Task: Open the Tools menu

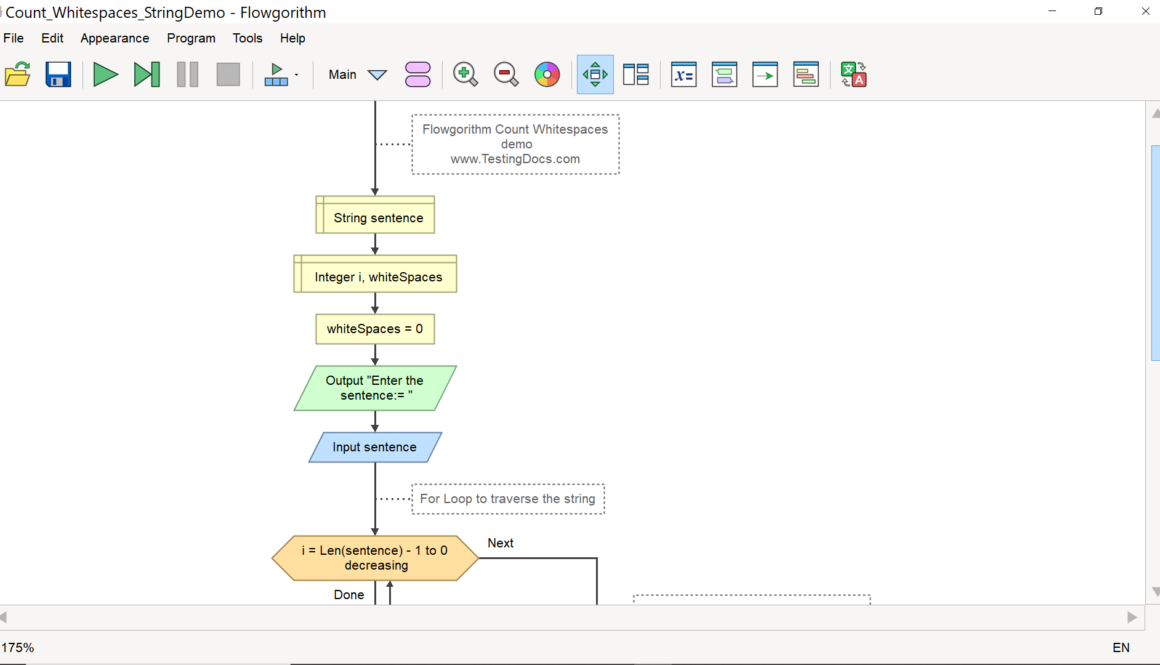Action: click(247, 38)
